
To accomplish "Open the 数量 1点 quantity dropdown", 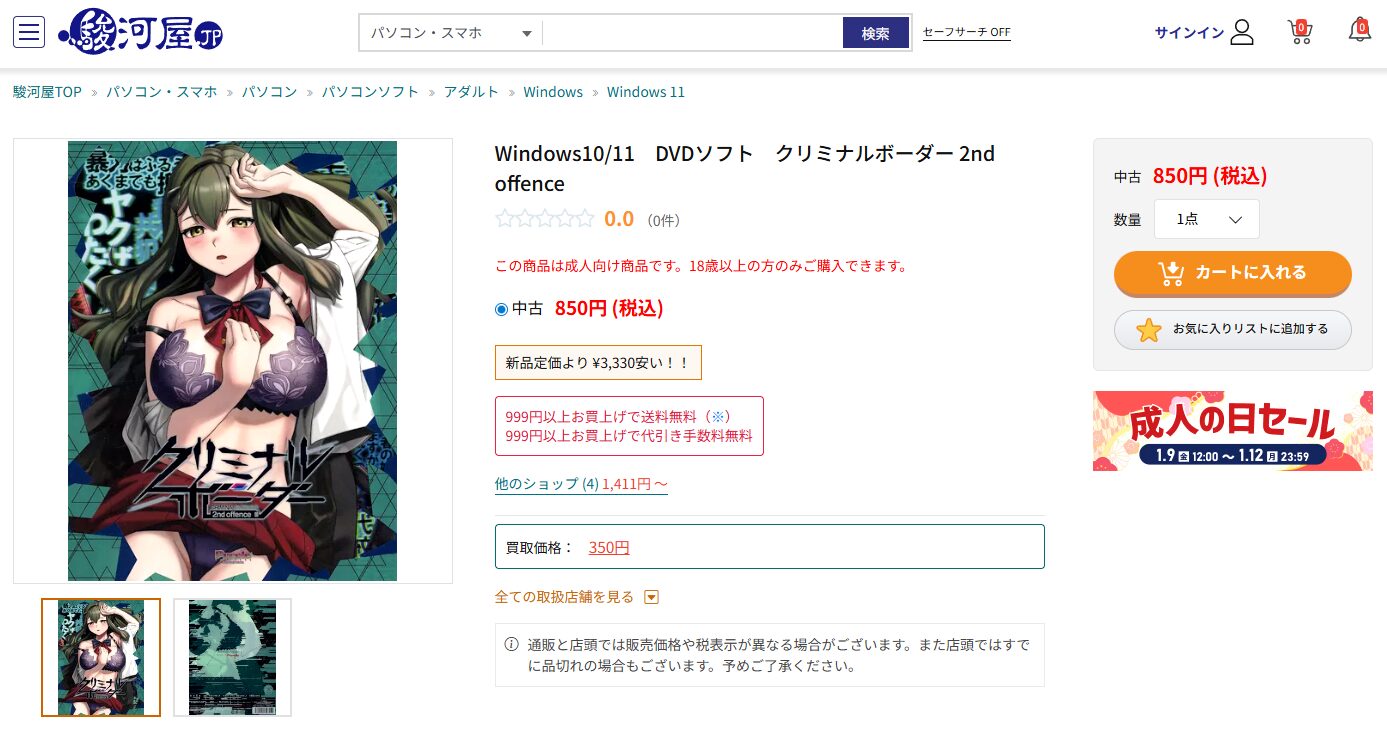I will 1207,219.
